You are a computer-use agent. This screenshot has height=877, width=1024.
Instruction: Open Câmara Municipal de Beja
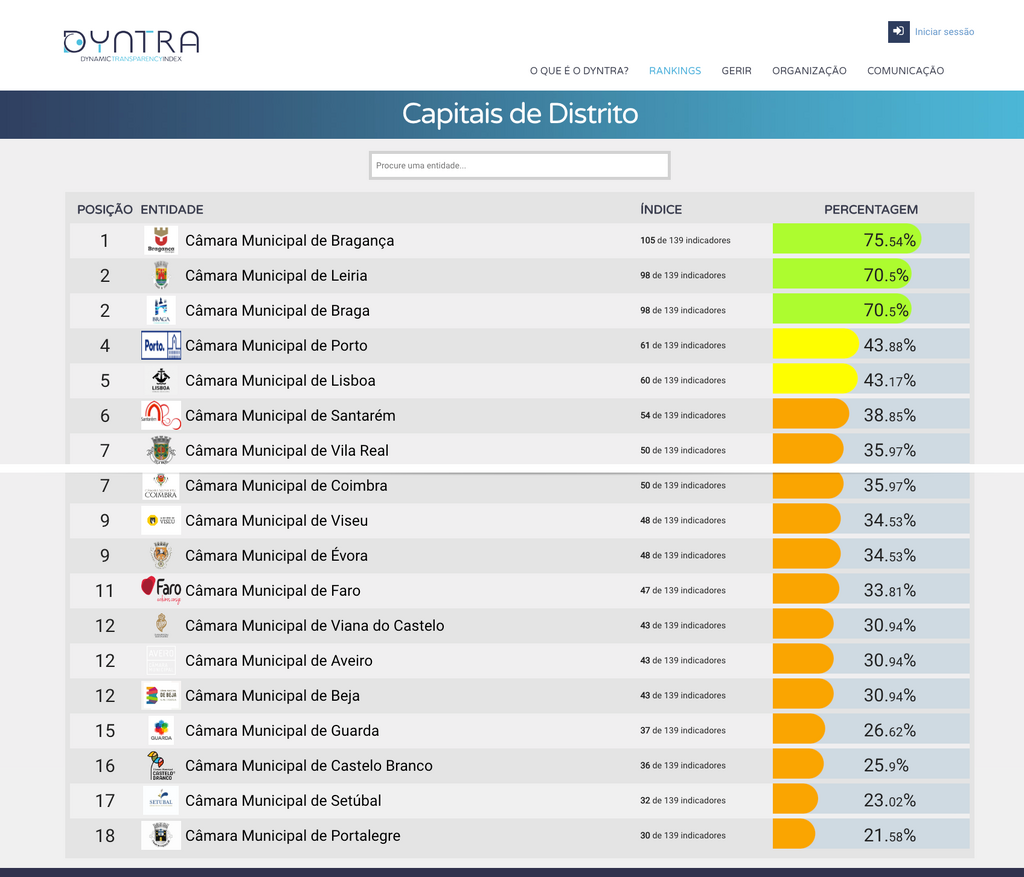272,695
